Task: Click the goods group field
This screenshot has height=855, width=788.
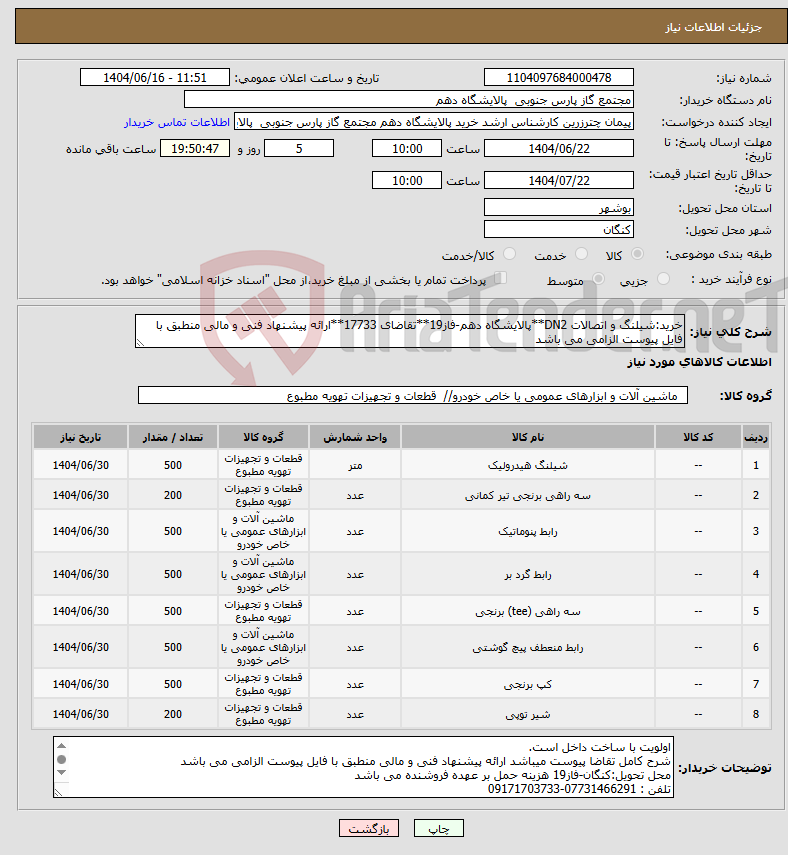Action: [413, 396]
